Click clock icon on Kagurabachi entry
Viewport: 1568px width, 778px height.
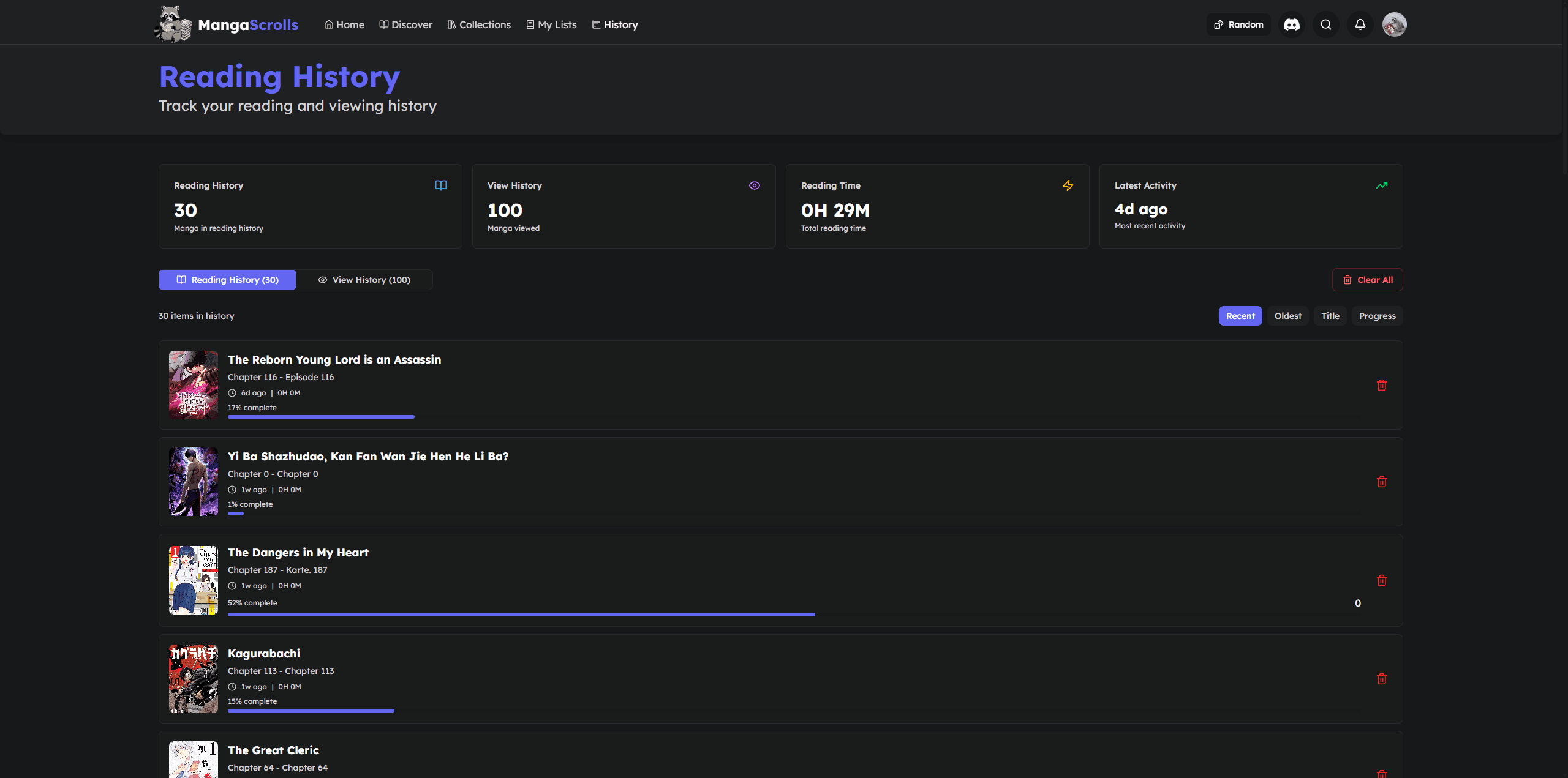pos(232,687)
